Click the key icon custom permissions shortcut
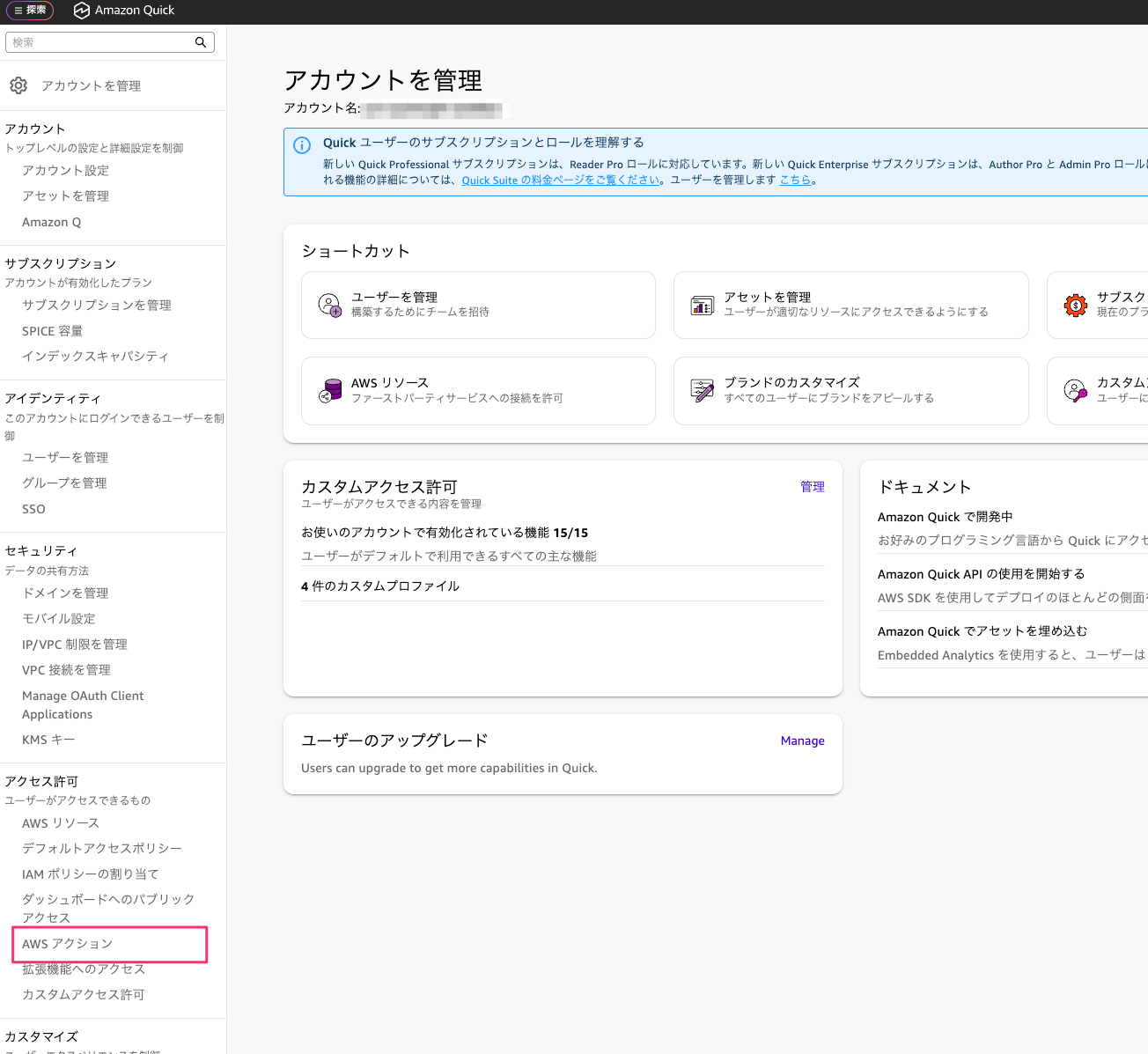The height and width of the screenshot is (1054, 1148). pyautogui.click(x=1076, y=391)
